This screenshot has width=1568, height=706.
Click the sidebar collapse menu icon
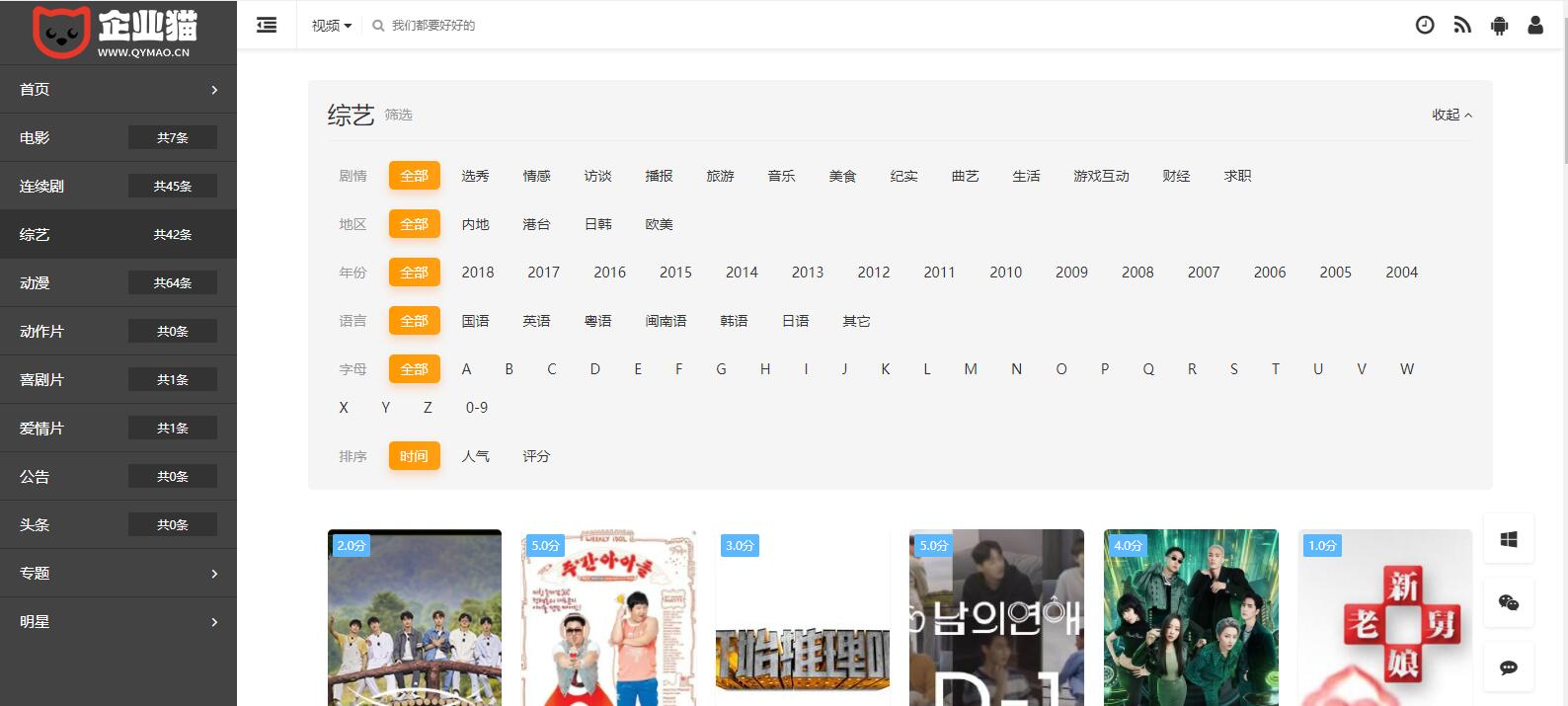[267, 25]
